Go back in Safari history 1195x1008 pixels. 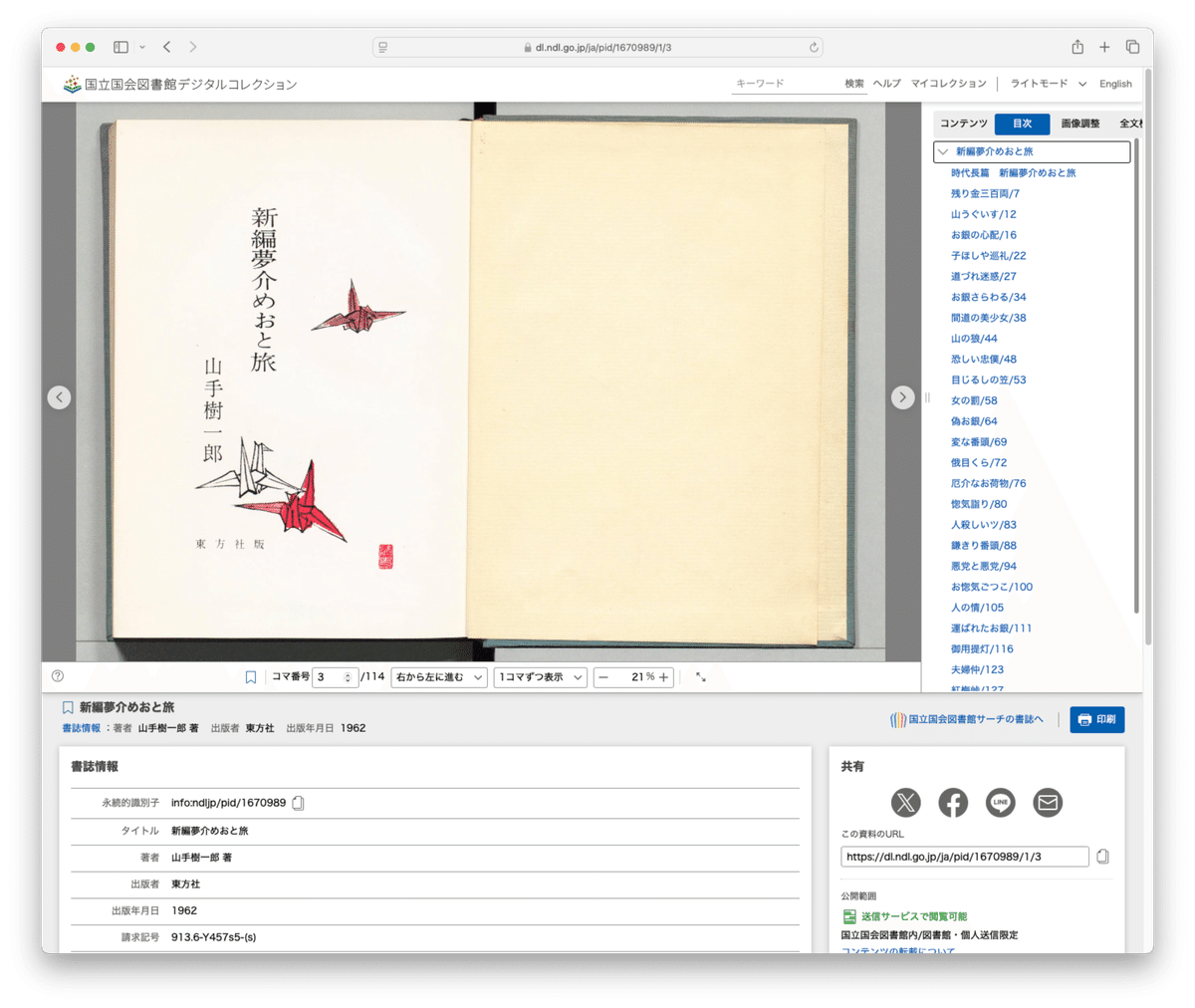point(166,47)
